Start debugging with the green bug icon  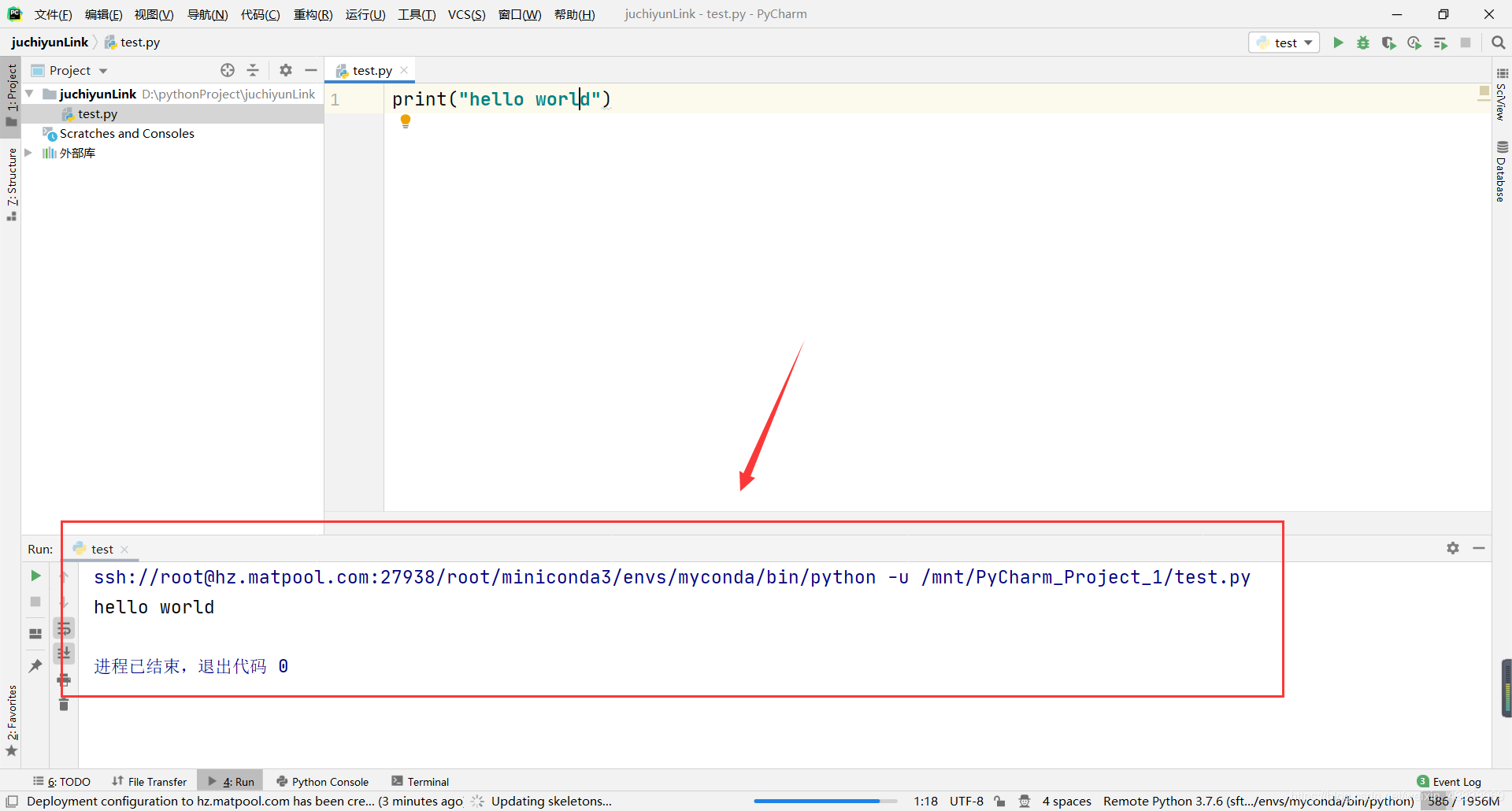click(1363, 43)
